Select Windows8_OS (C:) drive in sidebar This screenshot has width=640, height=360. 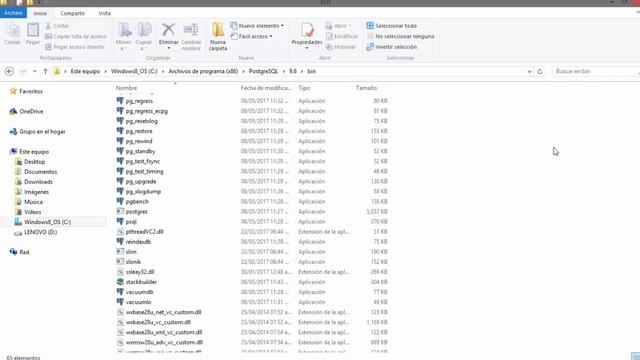pyautogui.click(x=47, y=222)
